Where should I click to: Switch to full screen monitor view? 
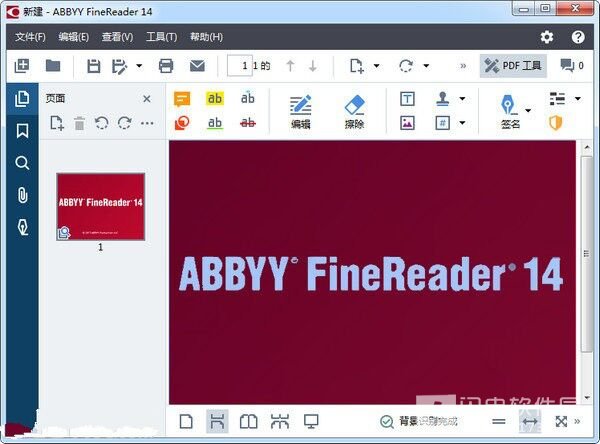[311, 422]
